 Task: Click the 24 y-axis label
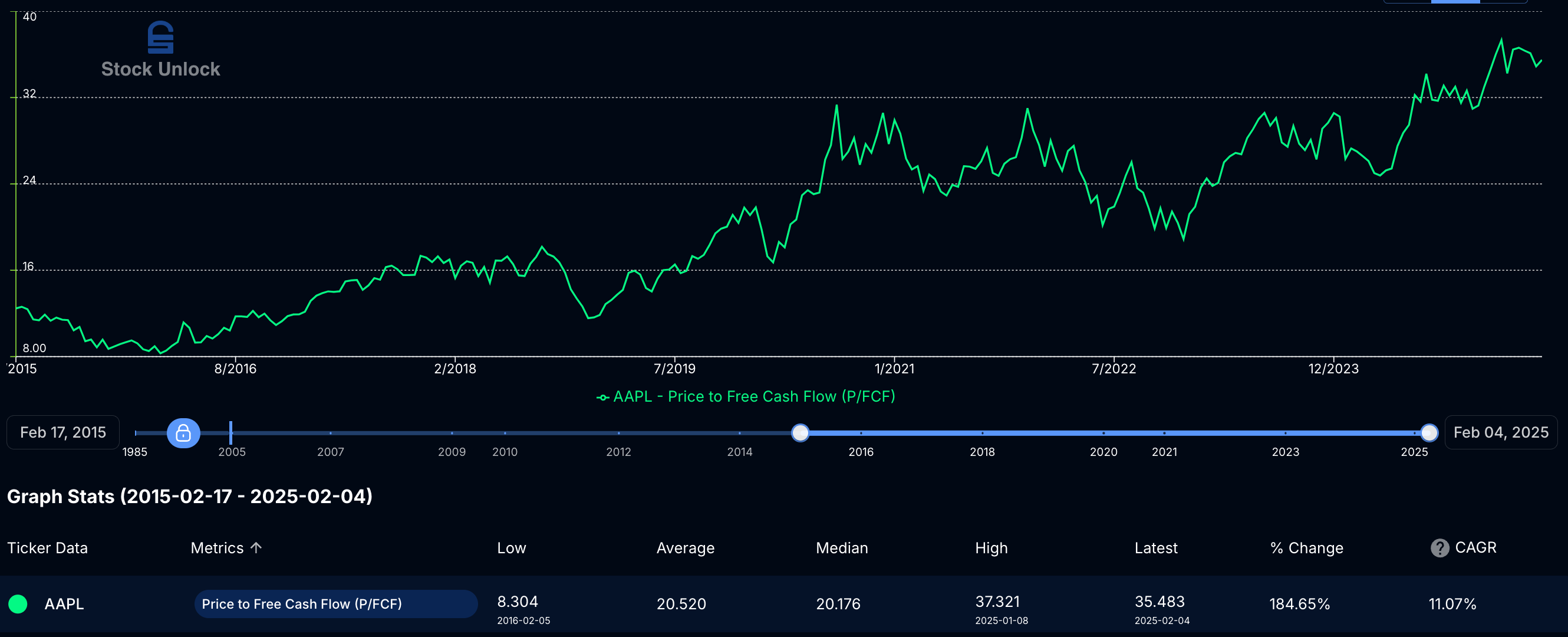(x=29, y=180)
